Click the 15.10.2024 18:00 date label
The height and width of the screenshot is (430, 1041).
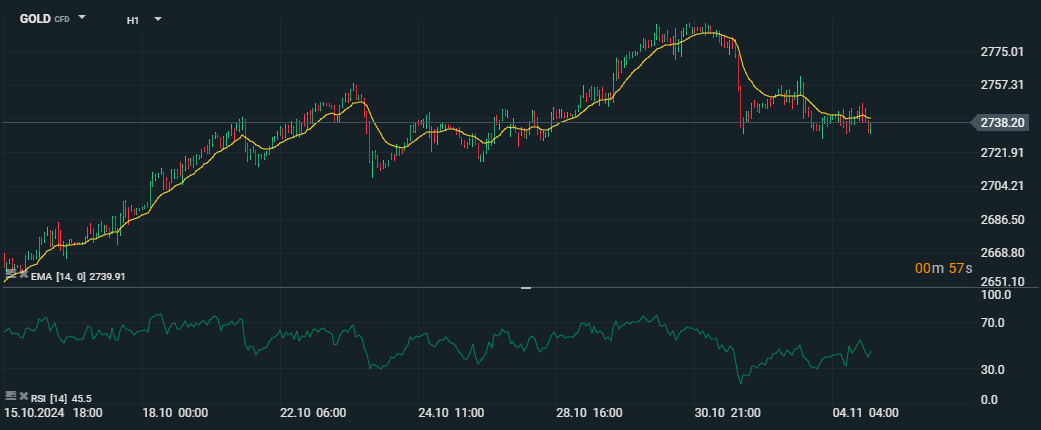pyautogui.click(x=53, y=412)
